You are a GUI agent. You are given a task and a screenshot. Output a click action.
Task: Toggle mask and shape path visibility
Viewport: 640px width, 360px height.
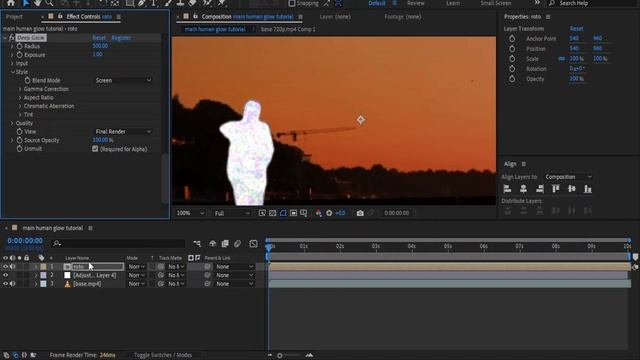(283, 213)
